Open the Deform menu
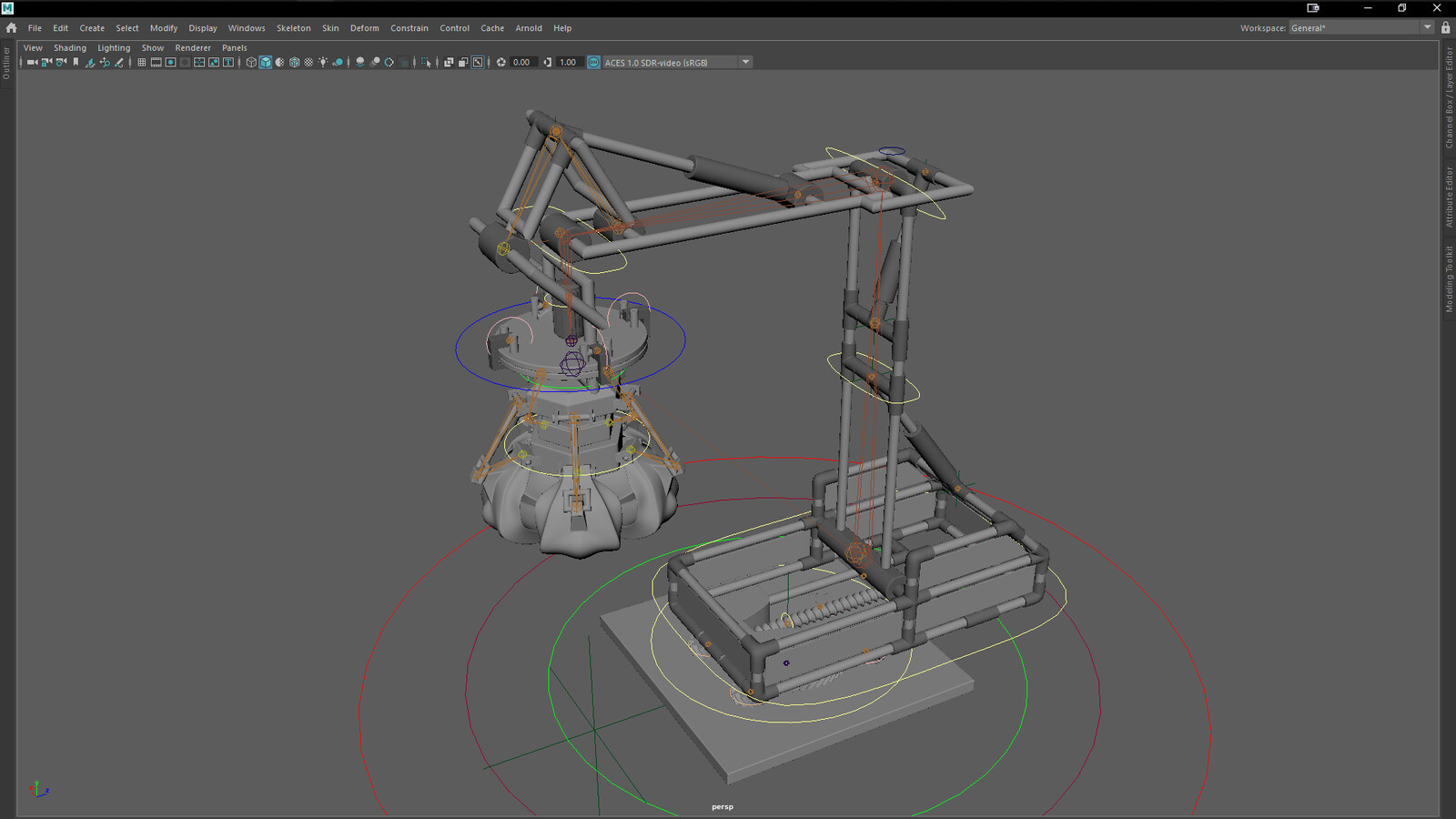 pyautogui.click(x=364, y=28)
